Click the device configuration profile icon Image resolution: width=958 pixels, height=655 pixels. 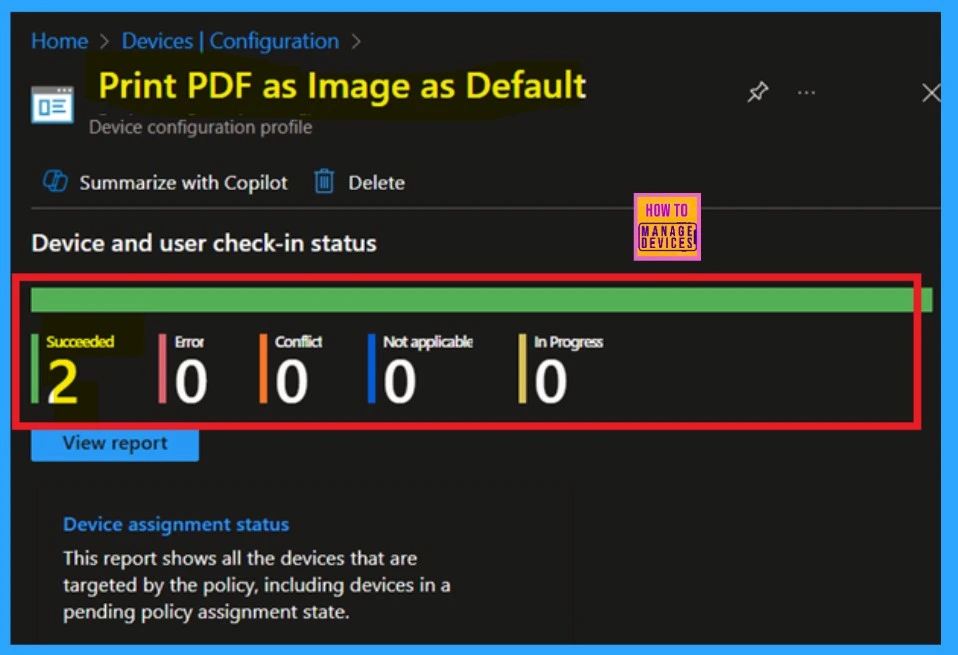pos(53,105)
